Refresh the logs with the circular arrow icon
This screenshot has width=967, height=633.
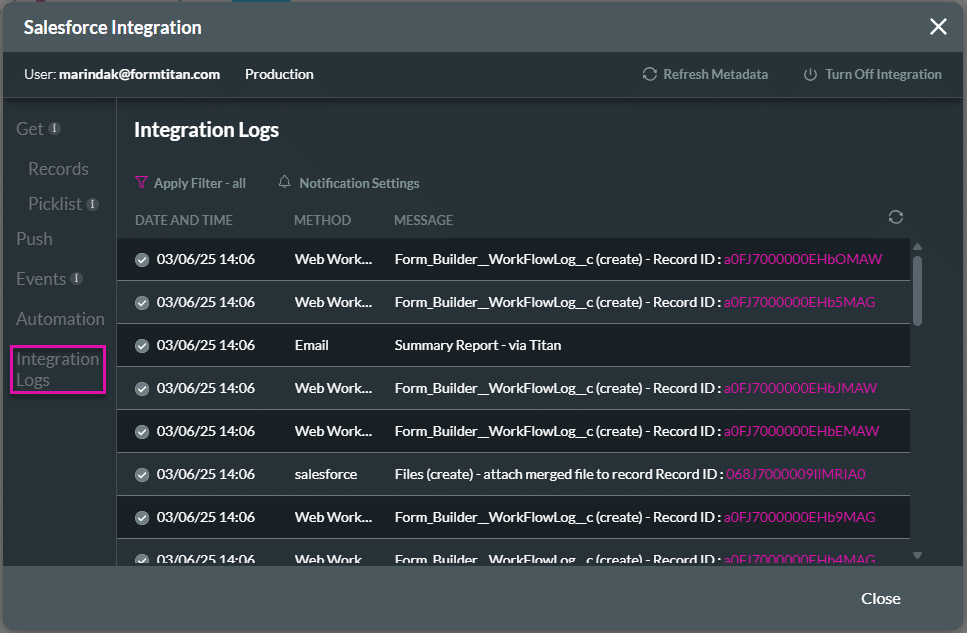coord(895,216)
